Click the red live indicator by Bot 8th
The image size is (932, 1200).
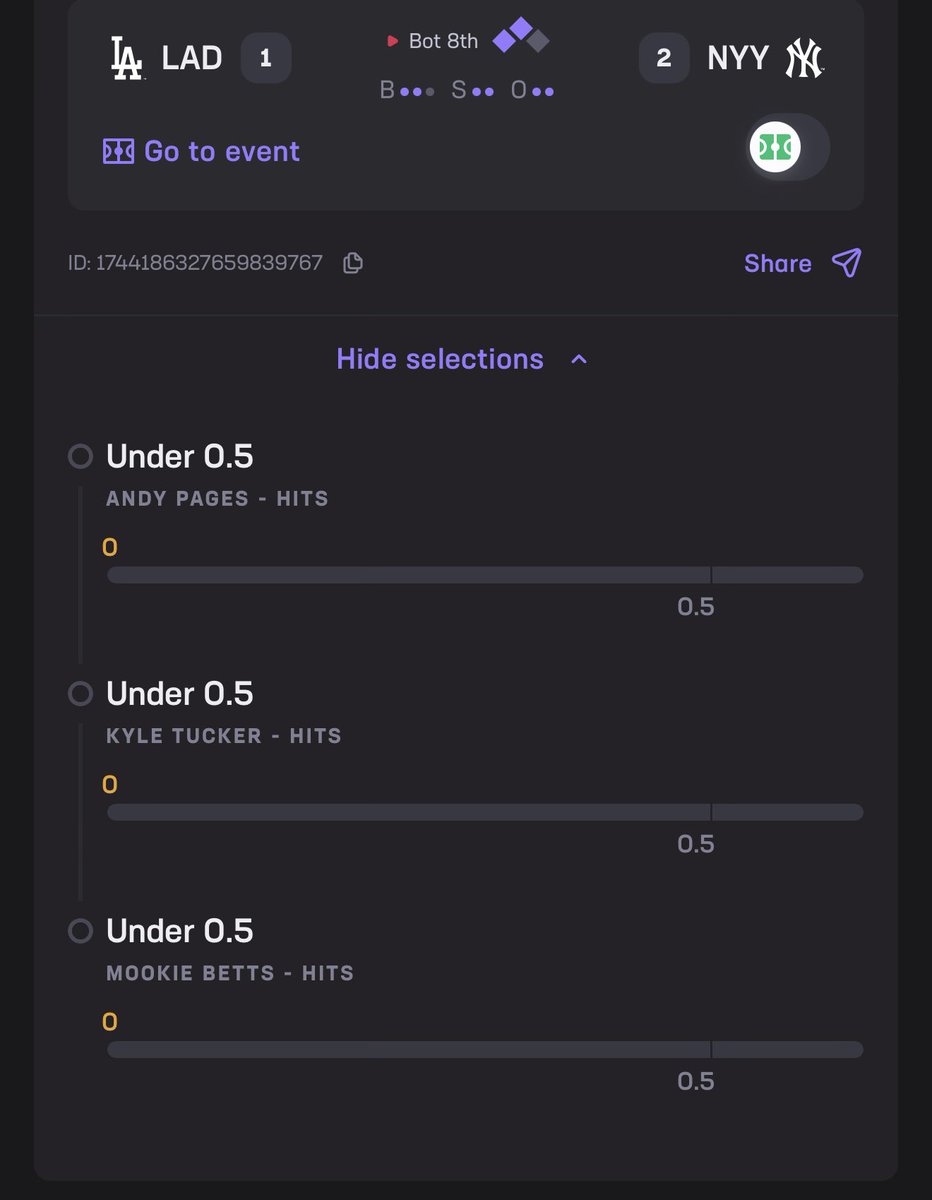[393, 41]
